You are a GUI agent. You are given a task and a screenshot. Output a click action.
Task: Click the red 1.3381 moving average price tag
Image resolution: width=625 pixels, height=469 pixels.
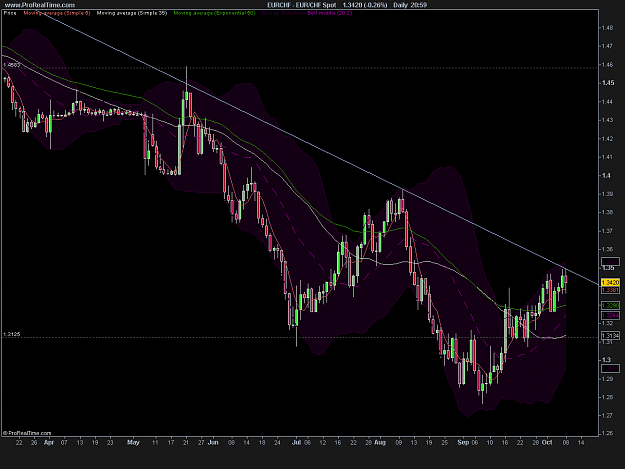tap(610, 290)
